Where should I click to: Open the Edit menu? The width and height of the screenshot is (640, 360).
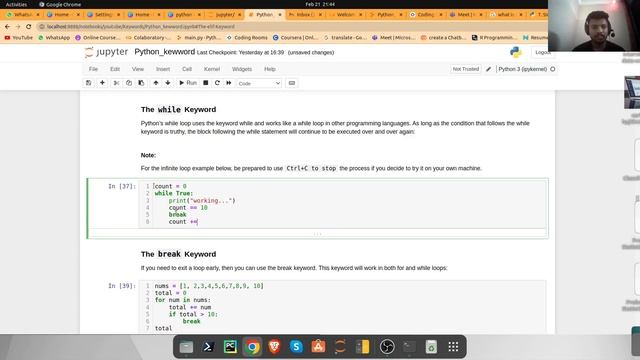[x=115, y=69]
